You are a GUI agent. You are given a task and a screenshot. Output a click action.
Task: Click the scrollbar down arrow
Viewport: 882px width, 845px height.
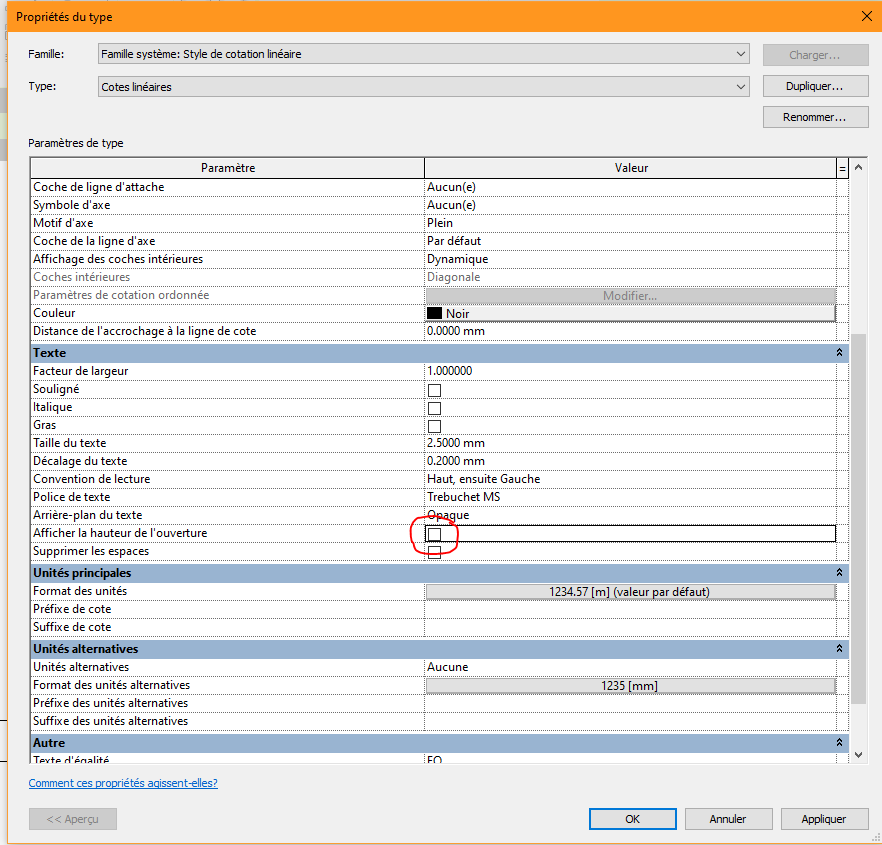coord(858,753)
